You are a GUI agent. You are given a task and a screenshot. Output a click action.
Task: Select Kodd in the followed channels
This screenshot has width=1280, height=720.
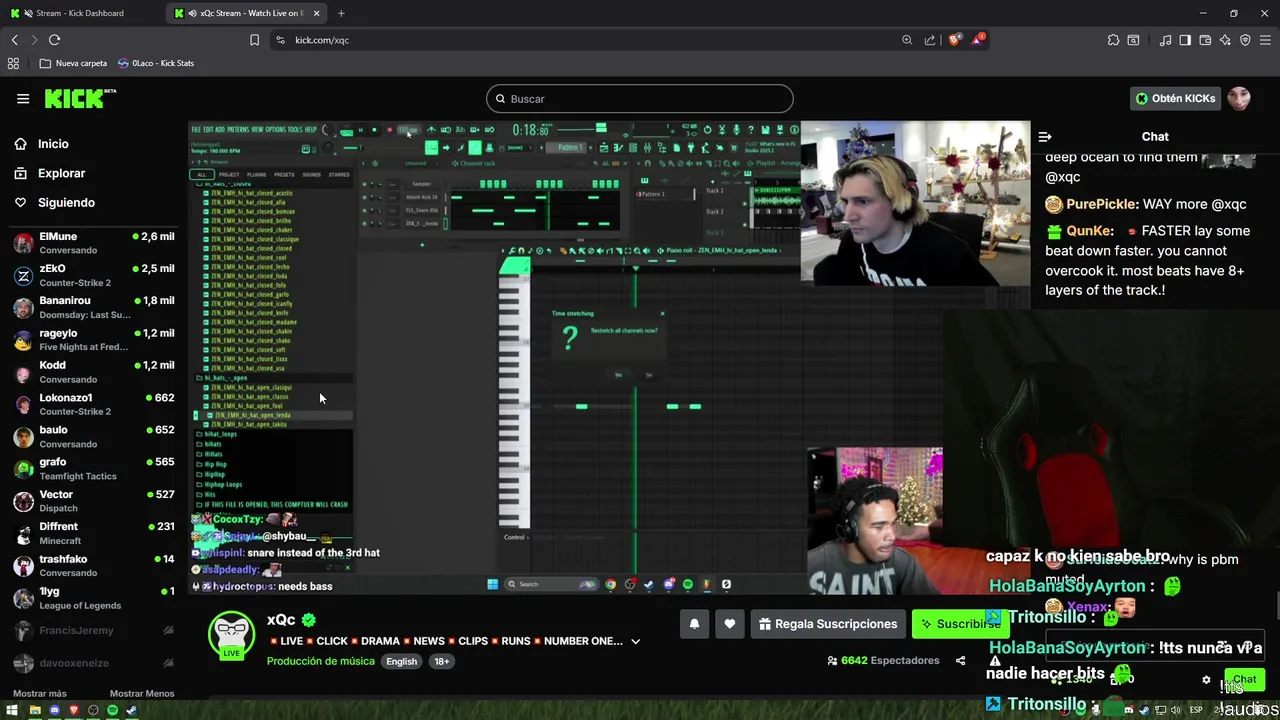tap(93, 372)
